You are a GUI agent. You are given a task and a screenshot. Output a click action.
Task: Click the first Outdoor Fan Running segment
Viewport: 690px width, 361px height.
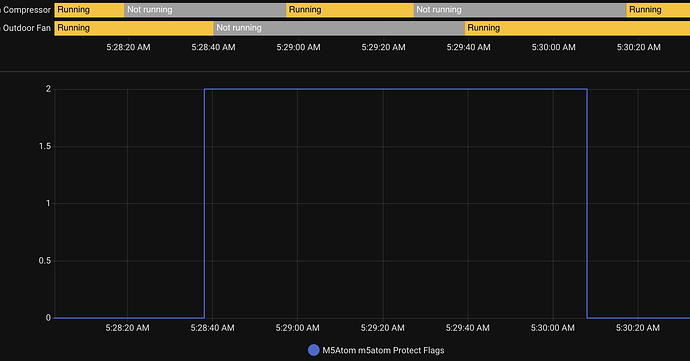(134, 28)
